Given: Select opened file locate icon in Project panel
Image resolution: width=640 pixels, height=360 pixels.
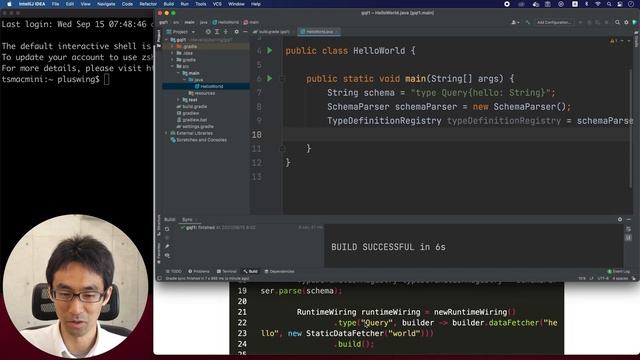Looking at the screenshot, I should pos(208,31).
